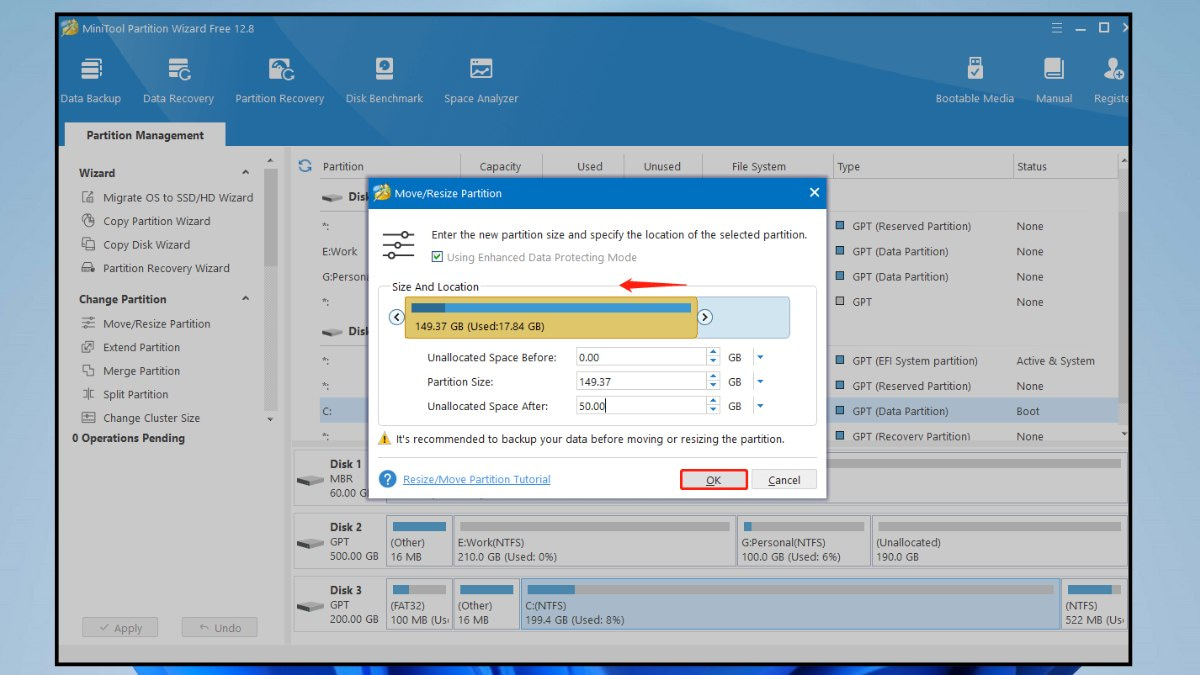Collapse the Wizard section
1200x675 pixels.
click(245, 172)
